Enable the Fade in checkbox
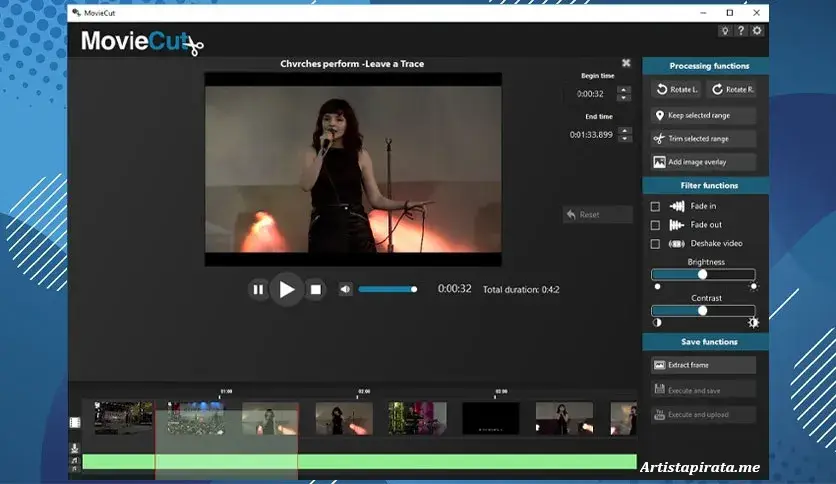The image size is (836, 484). [656, 206]
